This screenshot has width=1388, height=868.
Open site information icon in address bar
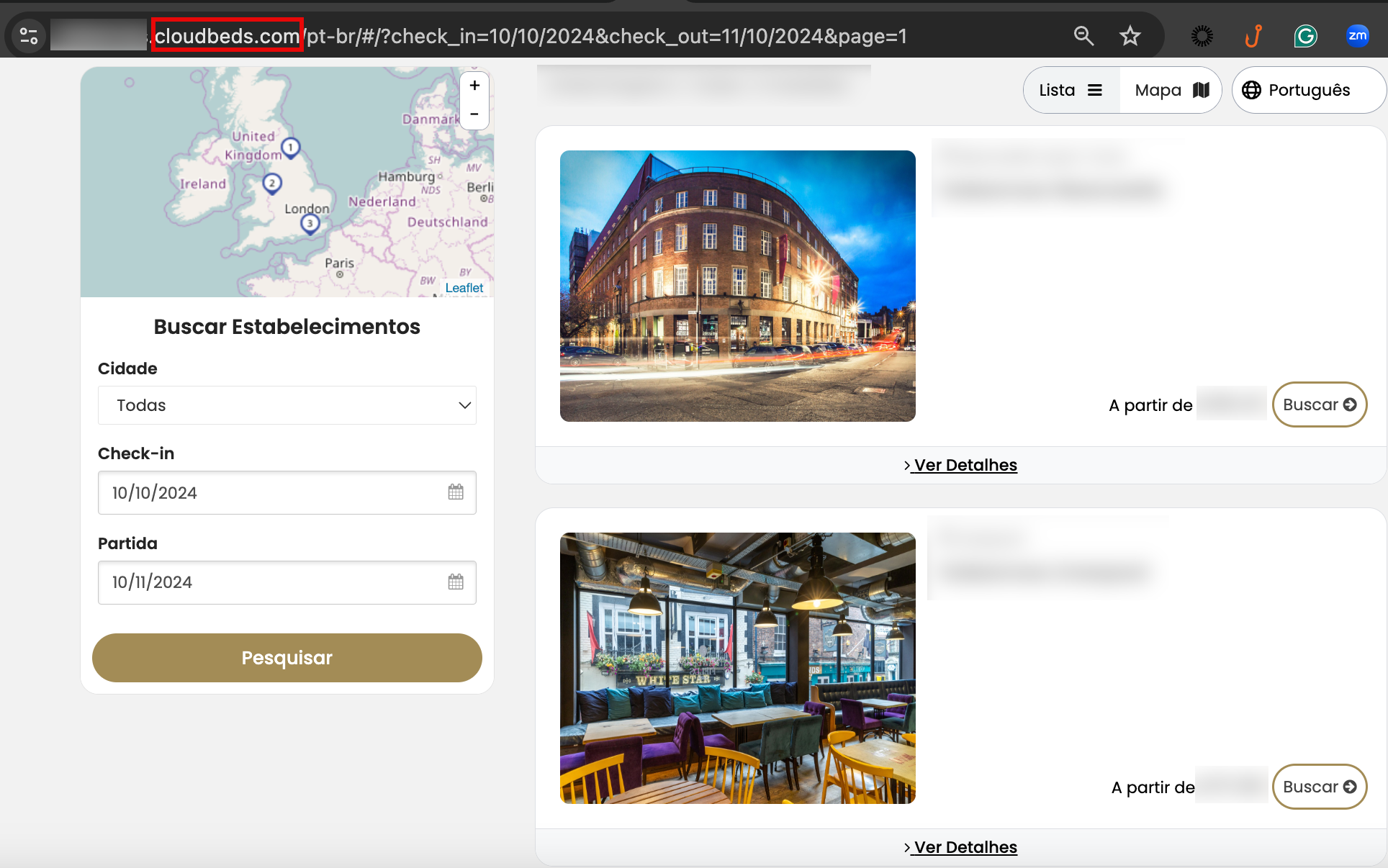pyautogui.click(x=29, y=36)
